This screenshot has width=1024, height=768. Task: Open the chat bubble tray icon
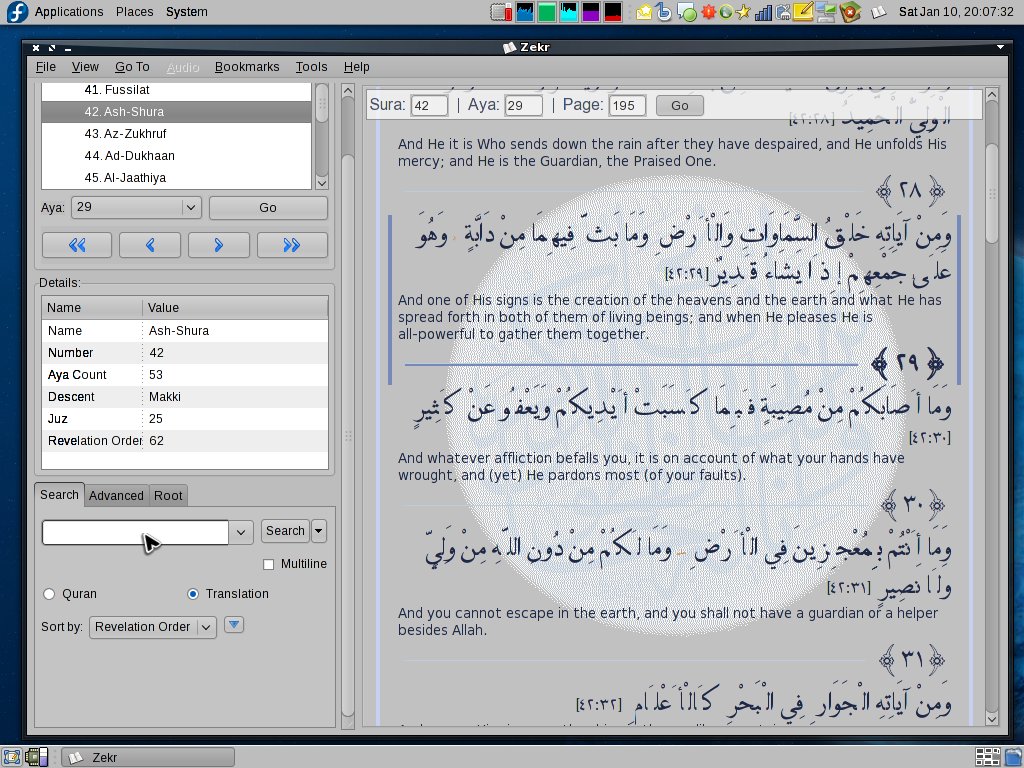(x=686, y=12)
